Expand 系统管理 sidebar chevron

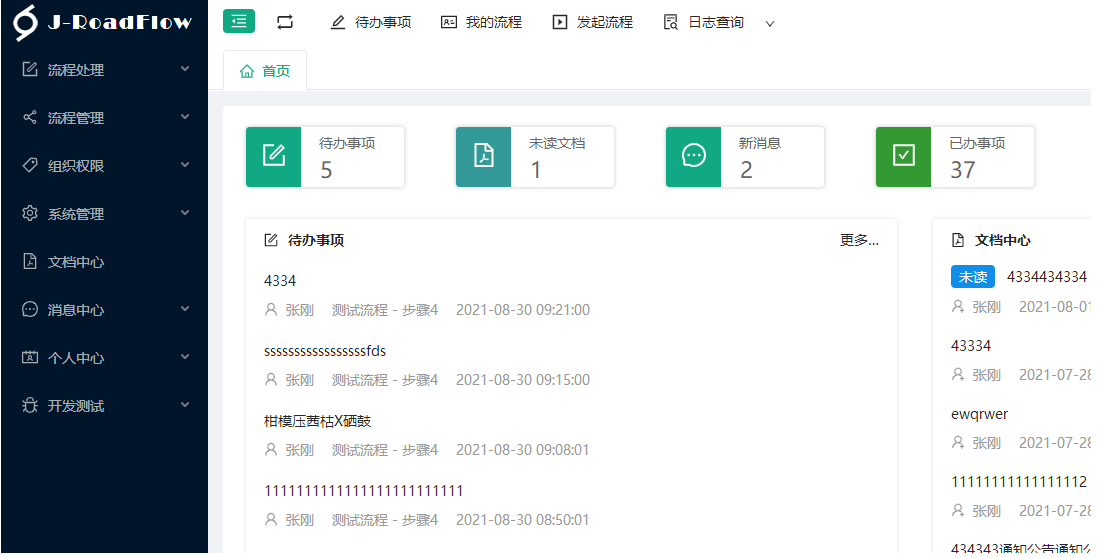pos(185,212)
